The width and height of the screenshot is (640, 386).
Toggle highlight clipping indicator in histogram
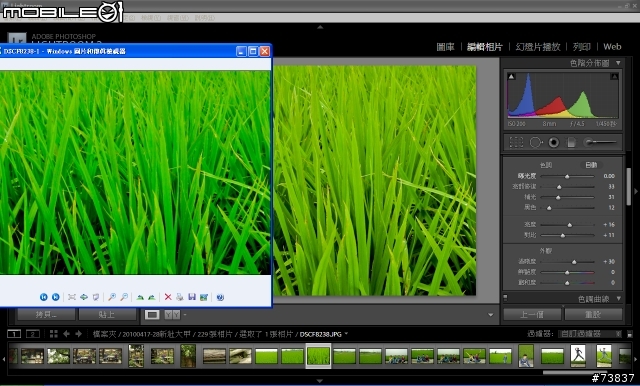point(614,76)
